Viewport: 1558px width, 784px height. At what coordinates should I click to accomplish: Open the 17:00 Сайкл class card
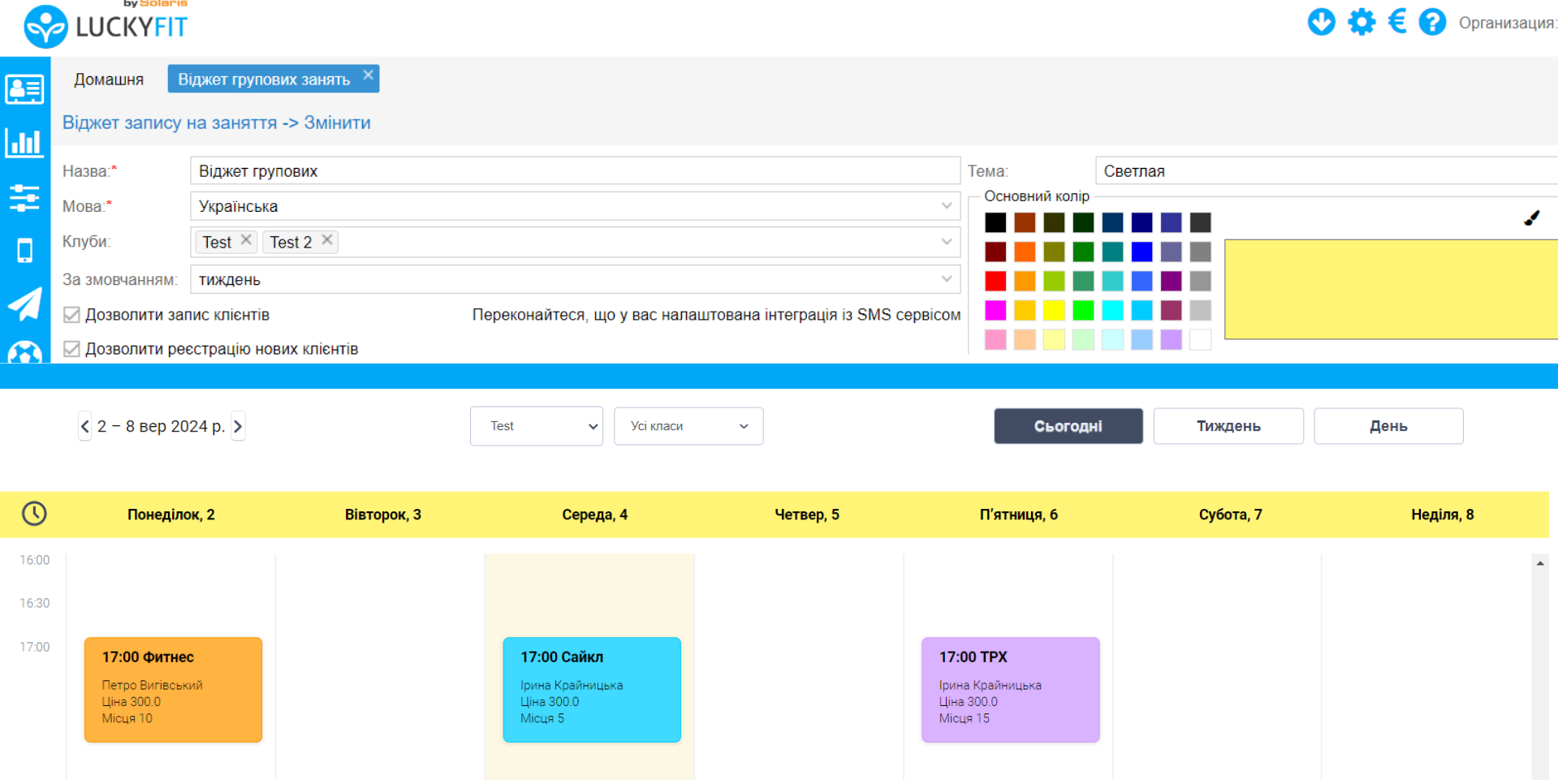pos(592,690)
